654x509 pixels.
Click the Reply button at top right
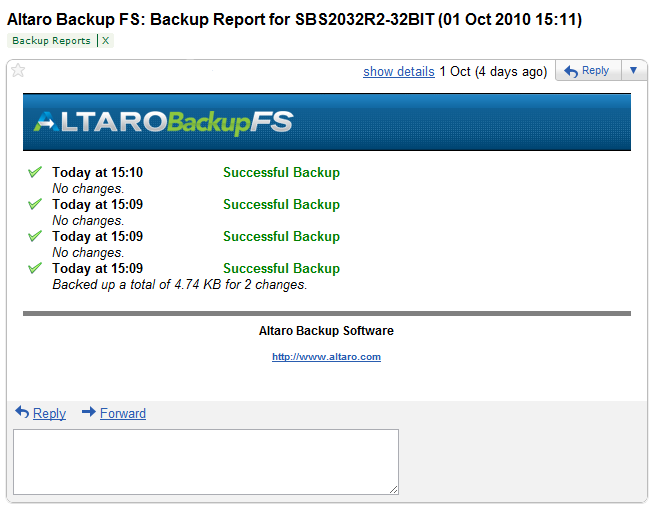(589, 70)
